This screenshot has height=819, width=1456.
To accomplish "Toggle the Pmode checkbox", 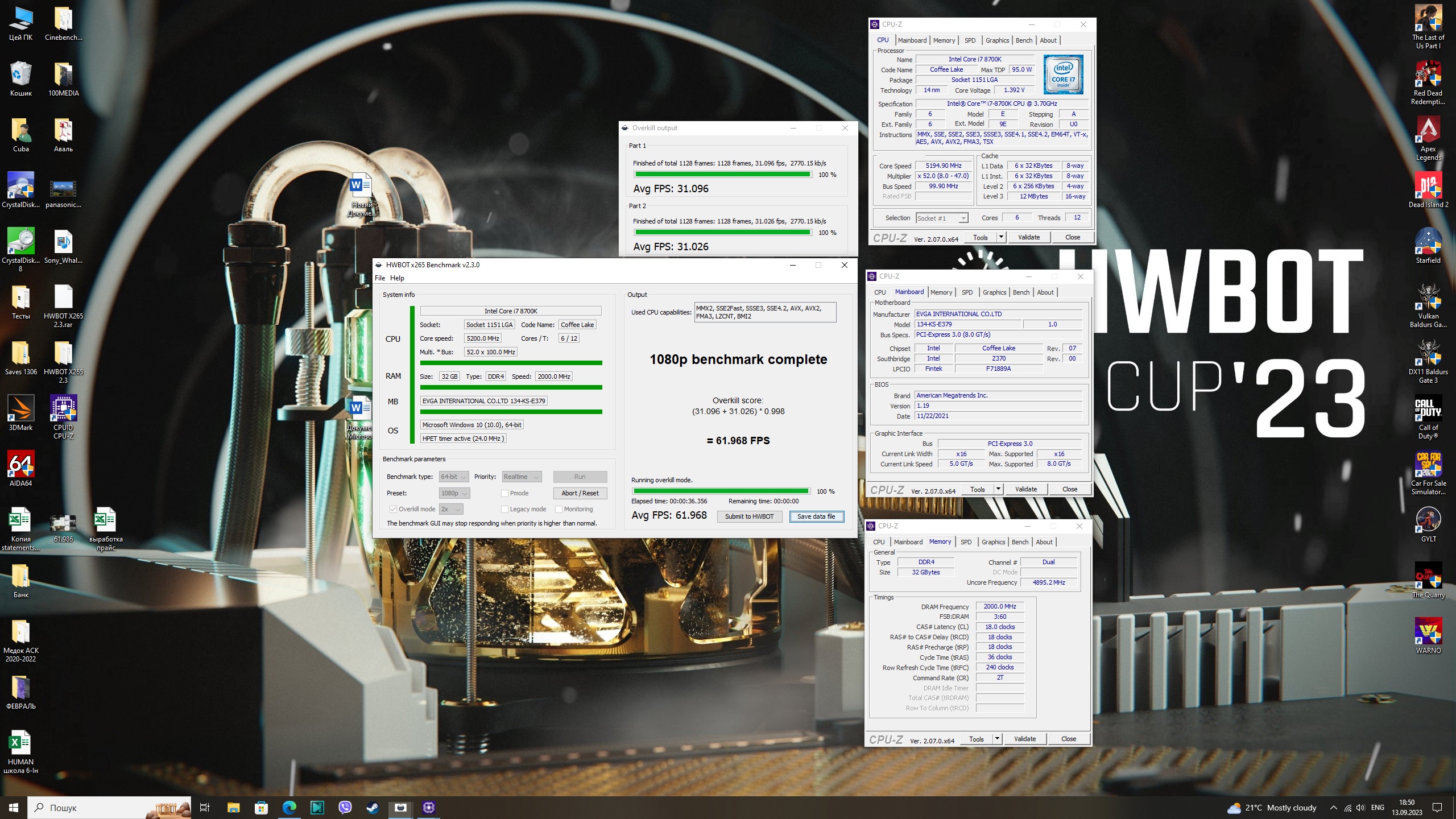I will coord(504,493).
